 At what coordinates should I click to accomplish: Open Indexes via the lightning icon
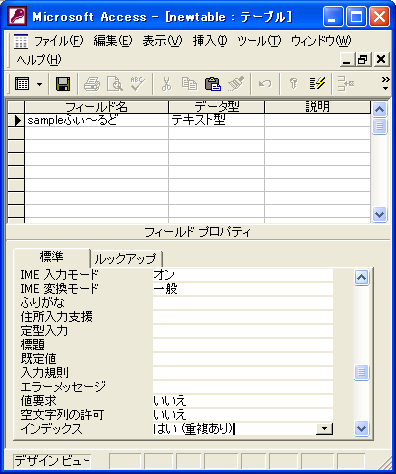click(x=317, y=84)
